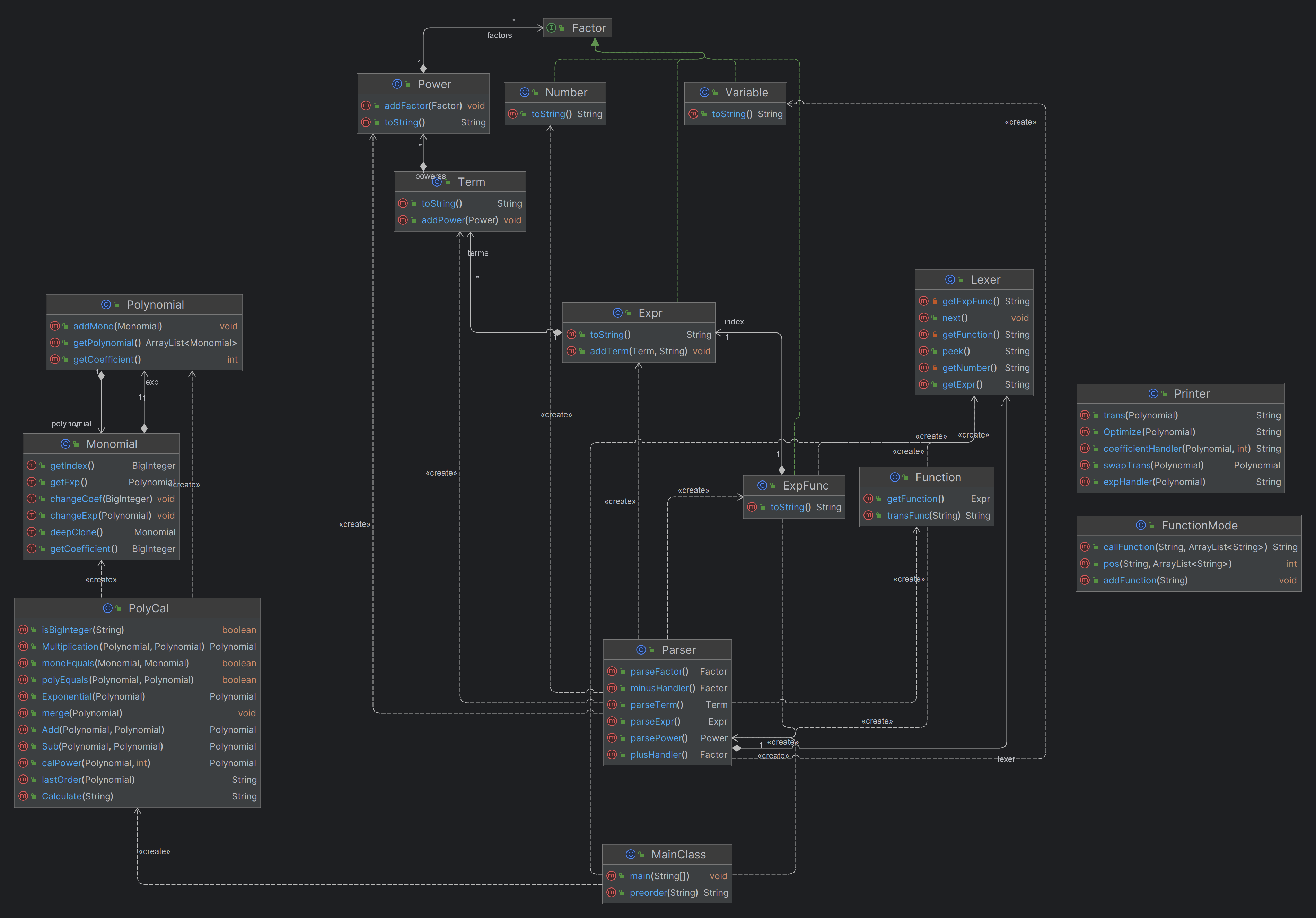Select the PolyCal class header
This screenshot has height=918, width=1316.
point(138,608)
